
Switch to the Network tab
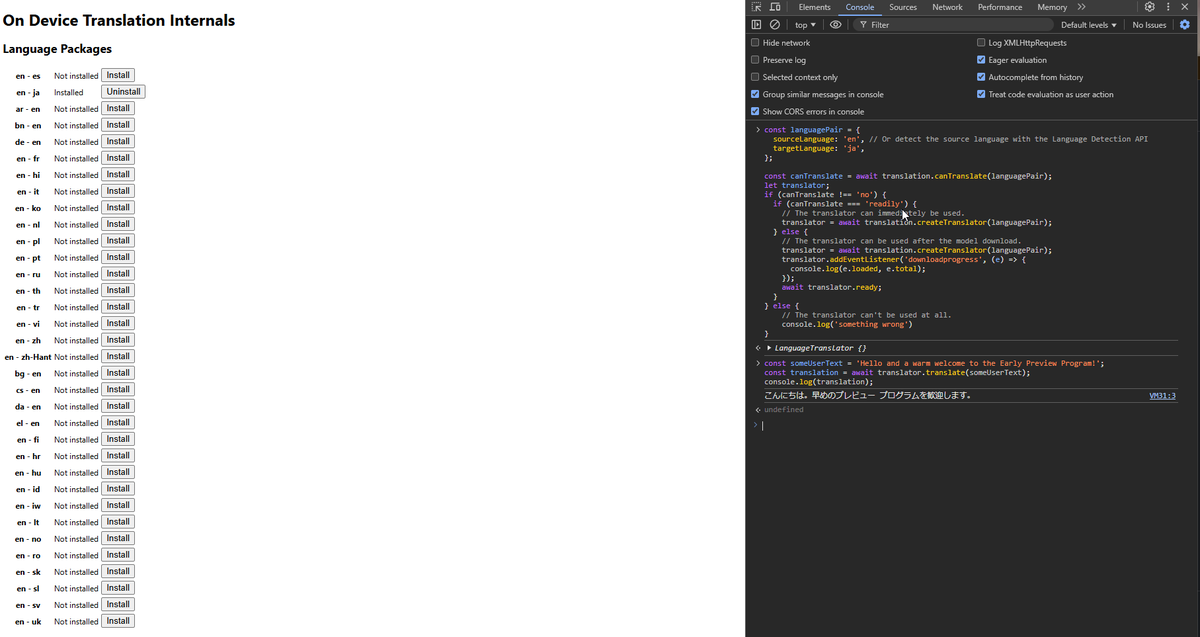pyautogui.click(x=947, y=6)
